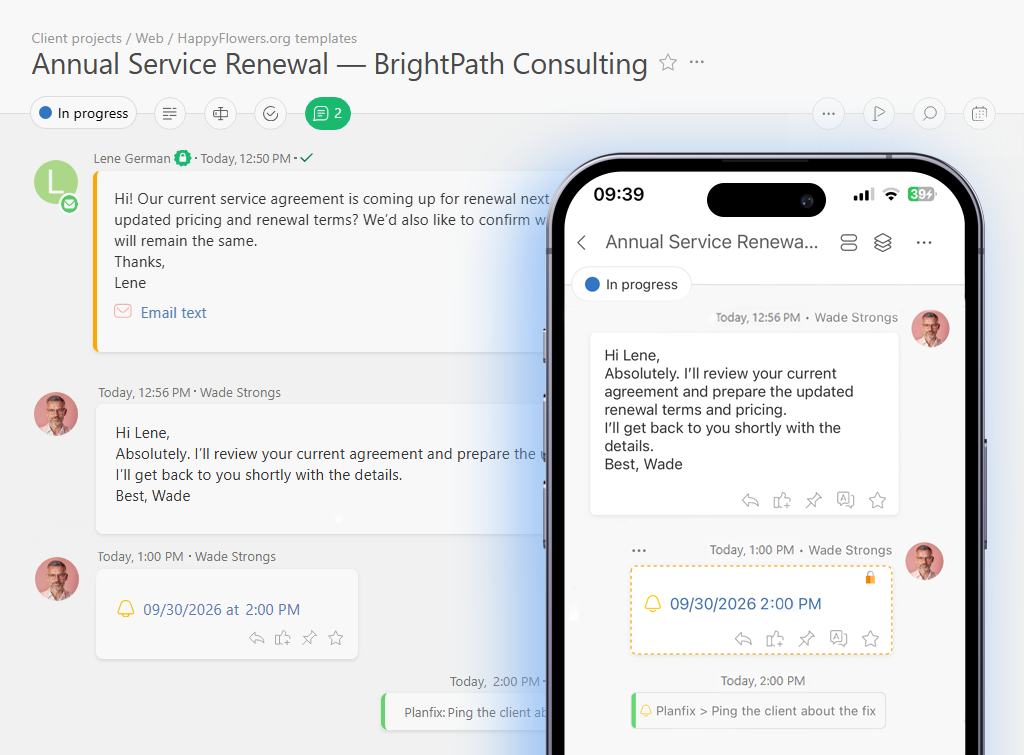Open the desktop Planfix: Ping the client notification
This screenshot has height=755, width=1024.
[x=465, y=713]
